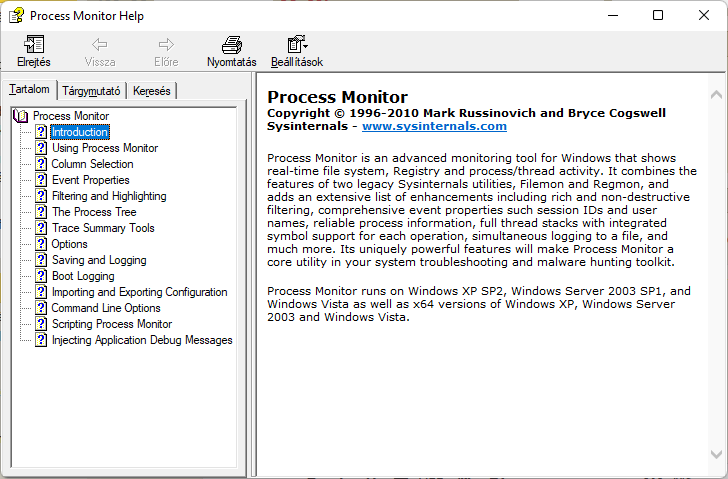
Task: Click the page icon beside Column Selection
Action: (41, 164)
